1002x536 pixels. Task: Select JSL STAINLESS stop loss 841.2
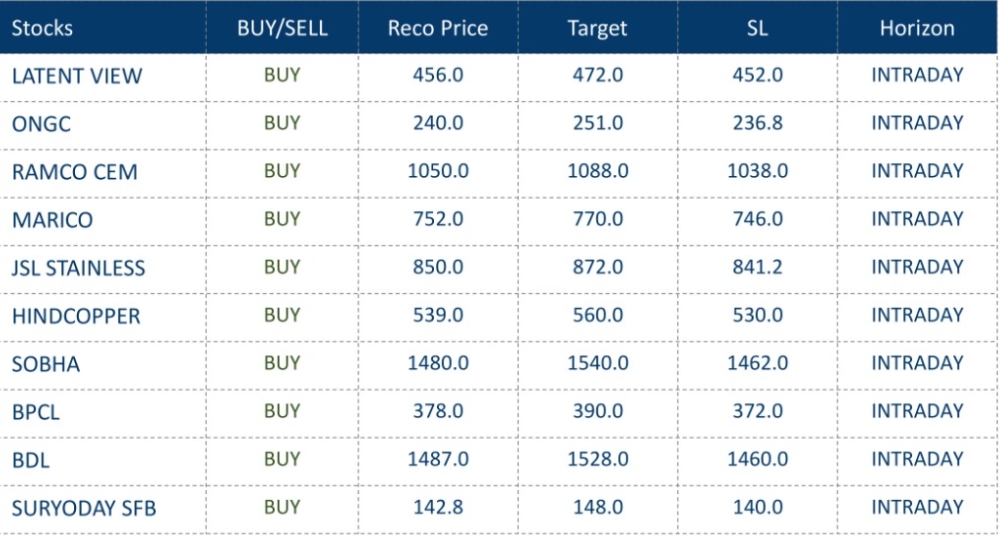point(757,267)
